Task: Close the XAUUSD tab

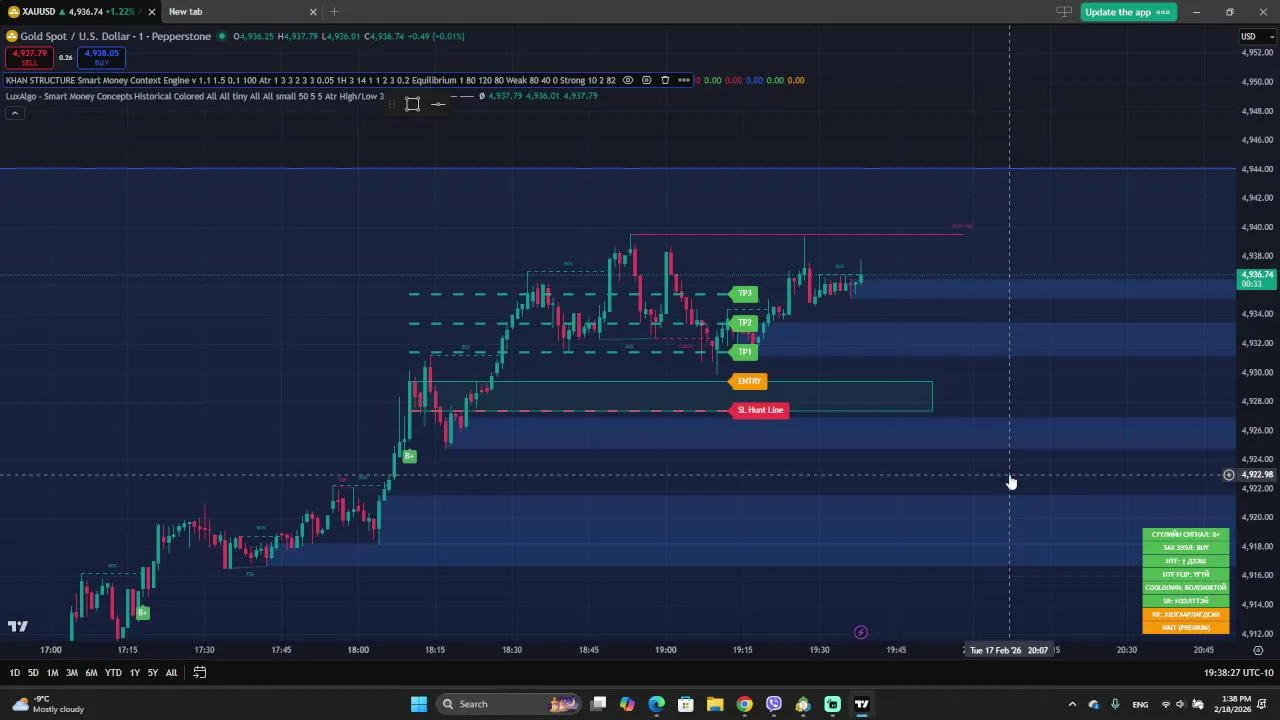Action: coord(152,12)
